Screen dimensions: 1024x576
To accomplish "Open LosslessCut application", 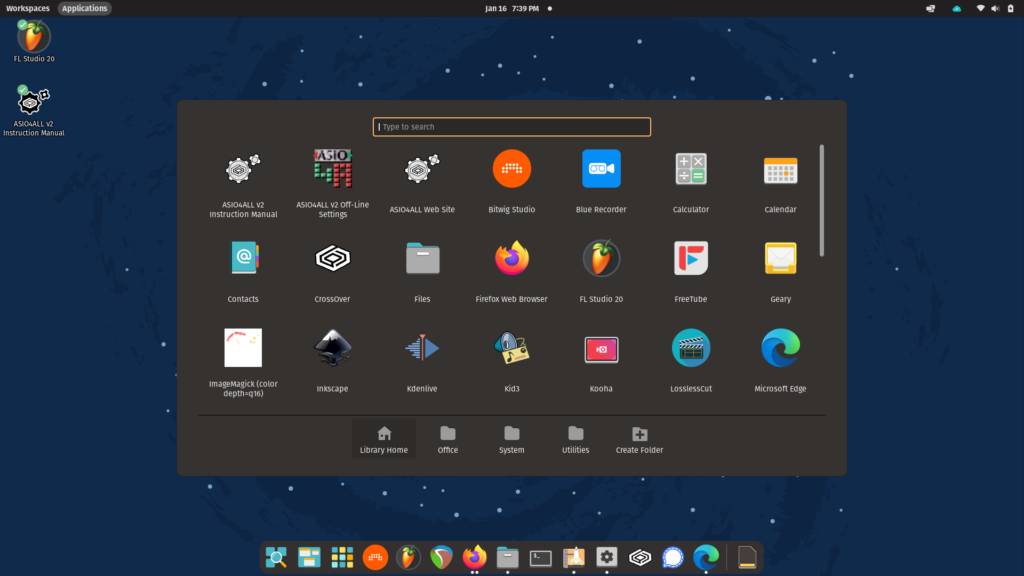I will (691, 349).
